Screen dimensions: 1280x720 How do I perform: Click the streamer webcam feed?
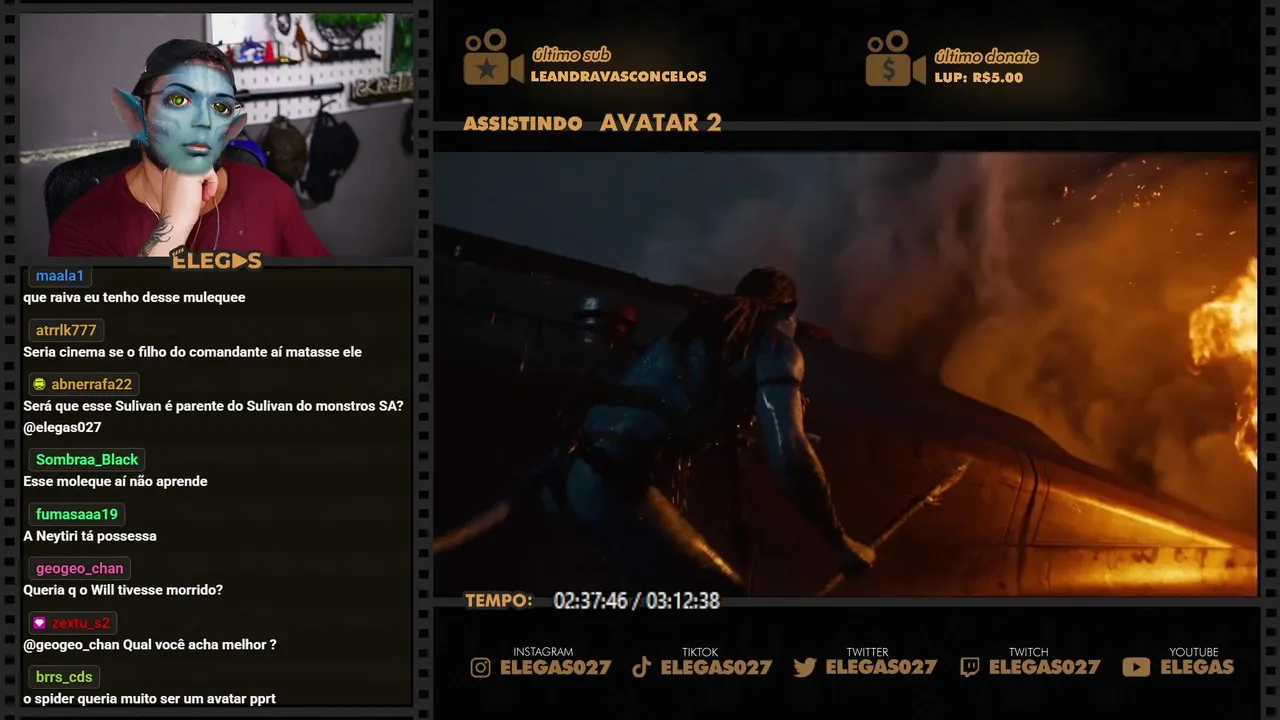(x=217, y=134)
